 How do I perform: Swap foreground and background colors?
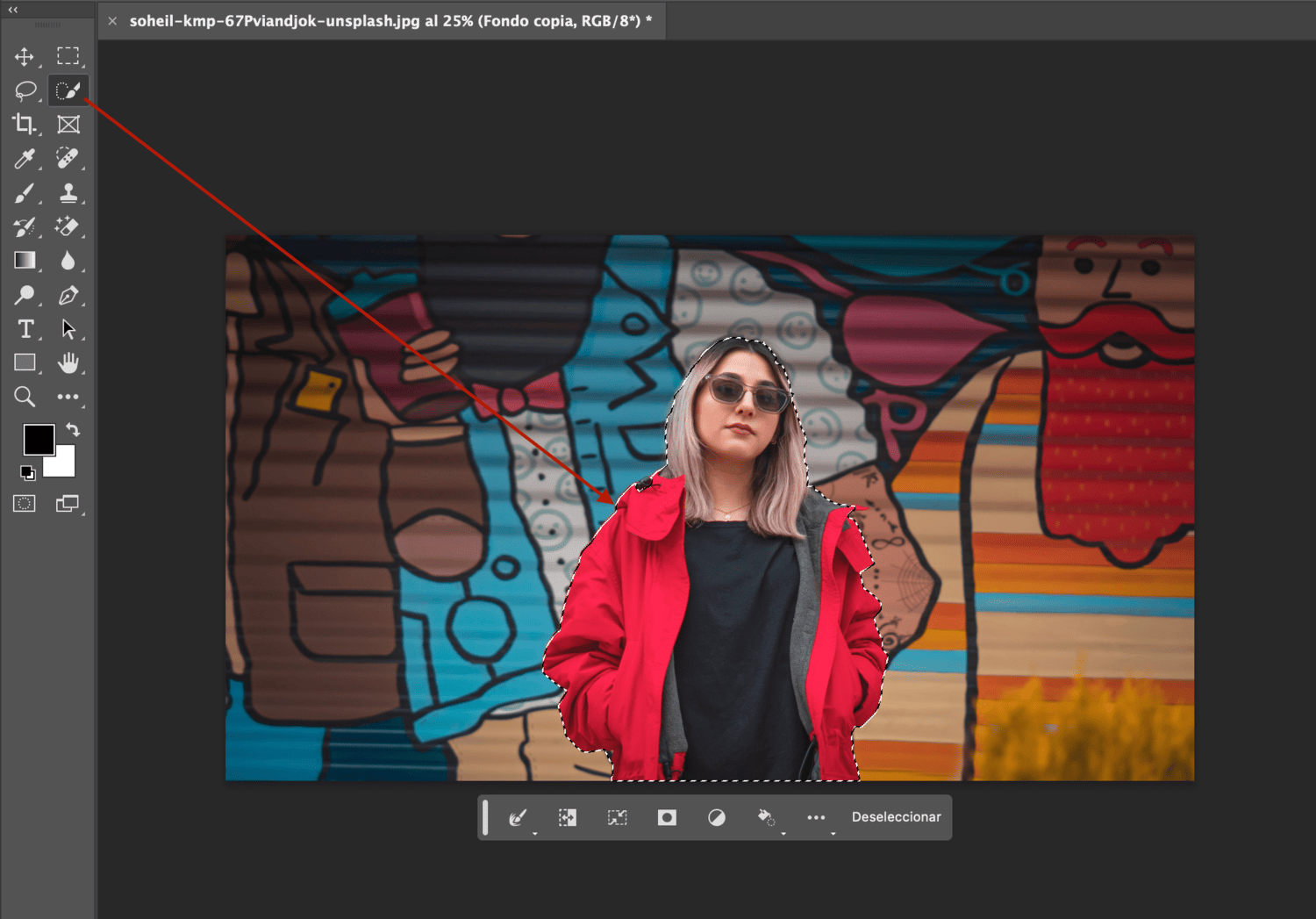point(73,430)
